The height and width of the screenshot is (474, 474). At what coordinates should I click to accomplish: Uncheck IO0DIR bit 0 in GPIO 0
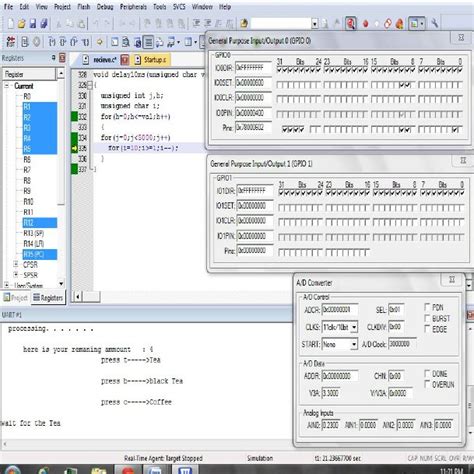coord(460,70)
